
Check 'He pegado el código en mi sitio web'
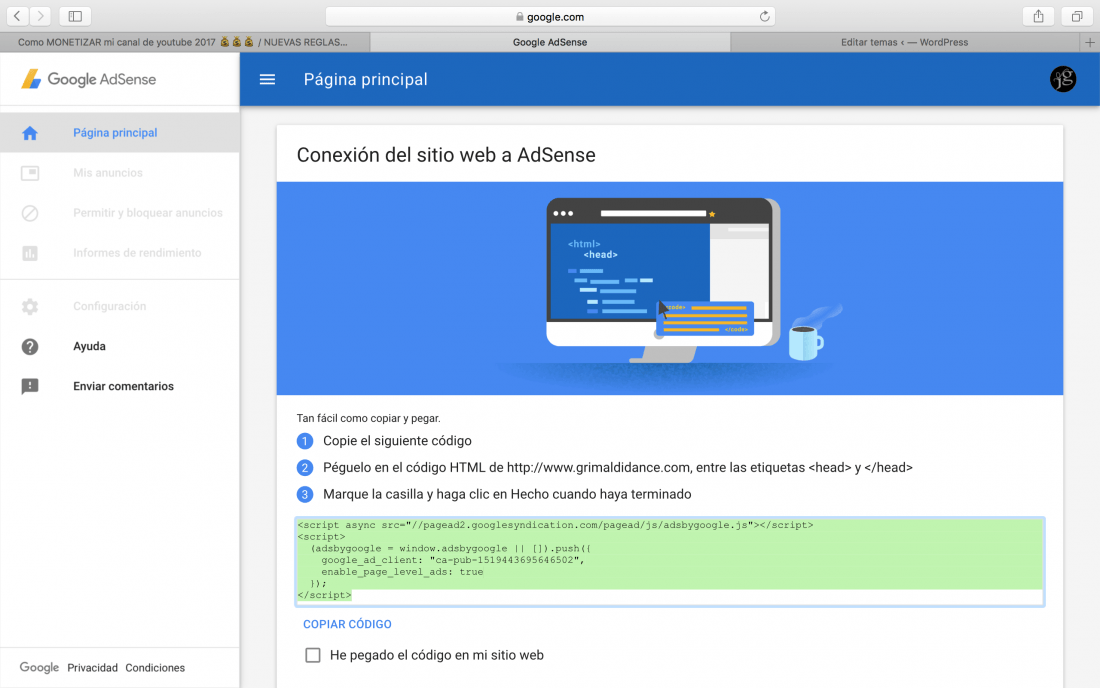pos(313,655)
